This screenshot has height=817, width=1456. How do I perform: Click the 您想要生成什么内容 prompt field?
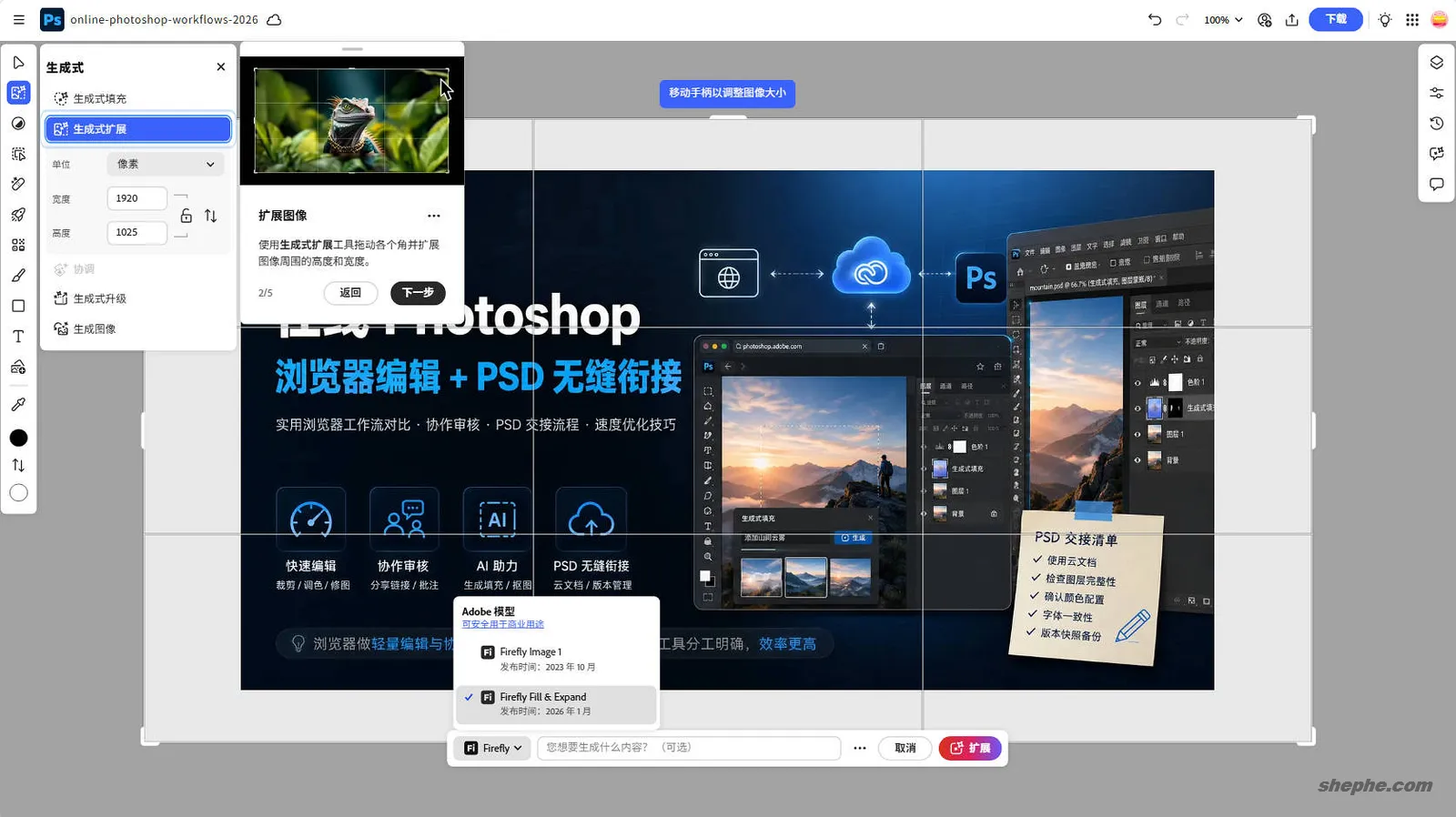coord(689,748)
